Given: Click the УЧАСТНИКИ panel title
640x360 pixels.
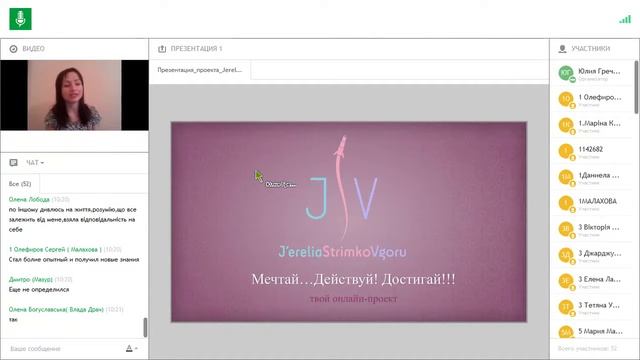Looking at the screenshot, I should [x=591, y=49].
